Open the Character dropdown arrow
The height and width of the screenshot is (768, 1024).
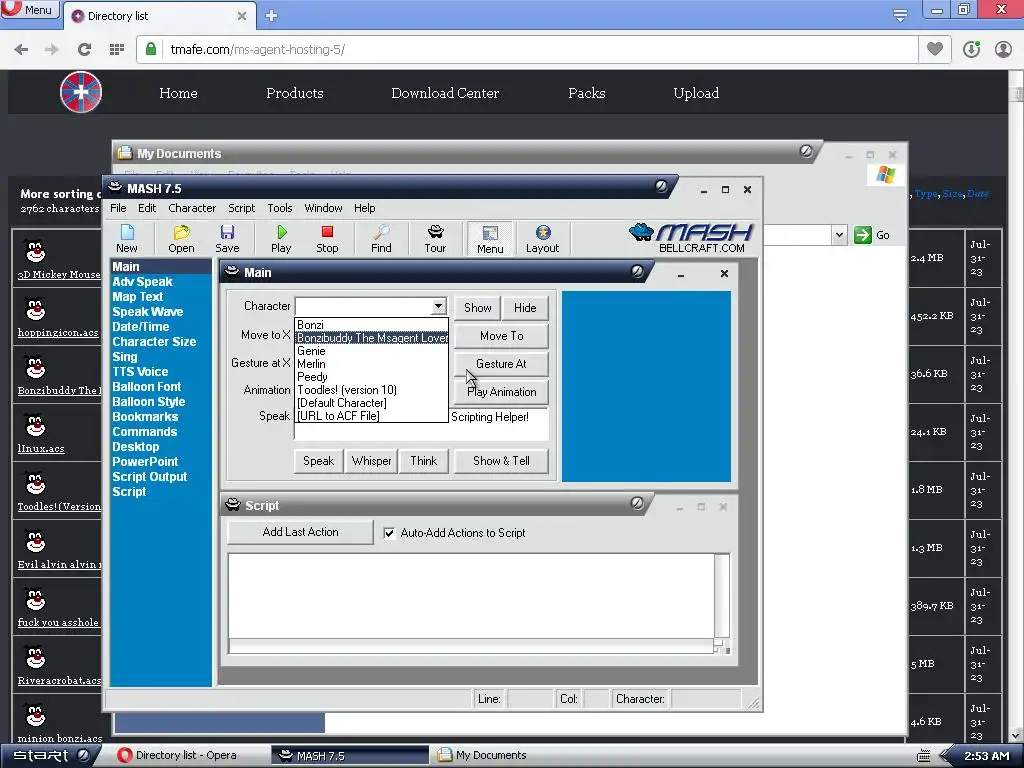tap(438, 306)
